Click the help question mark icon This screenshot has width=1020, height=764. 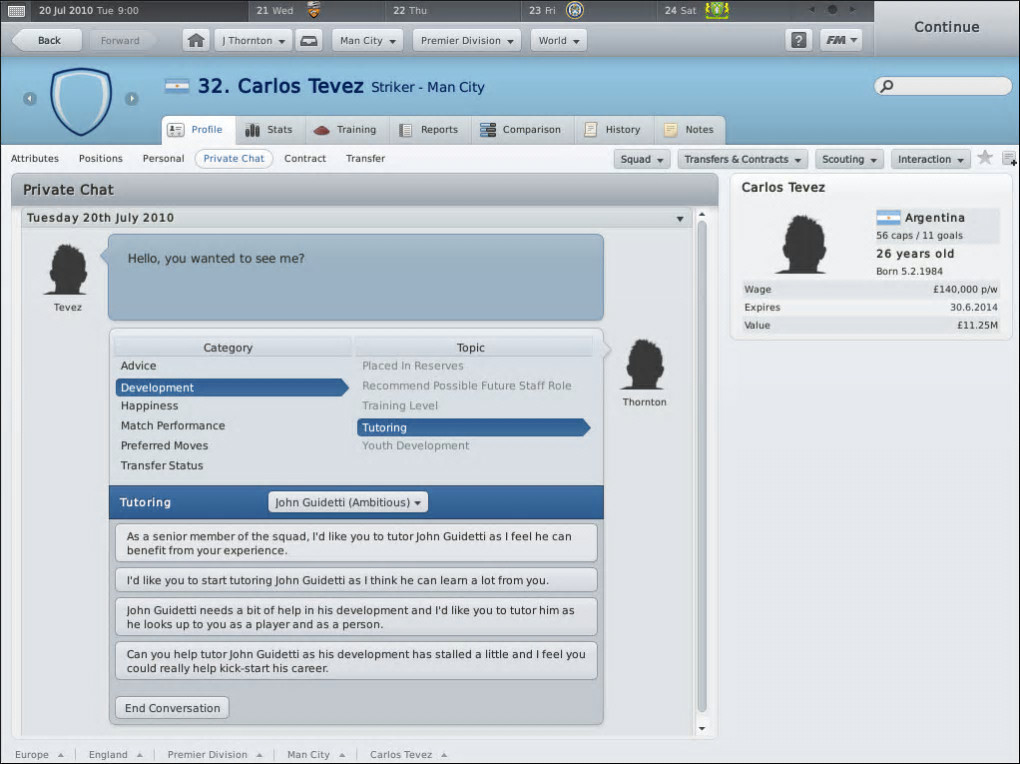[798, 40]
